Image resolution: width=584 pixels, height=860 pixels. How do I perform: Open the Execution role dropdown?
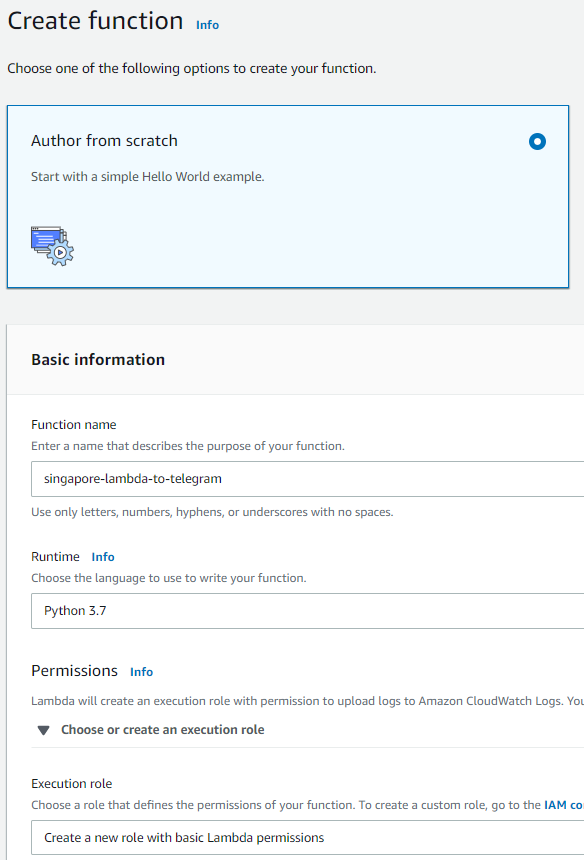point(307,838)
